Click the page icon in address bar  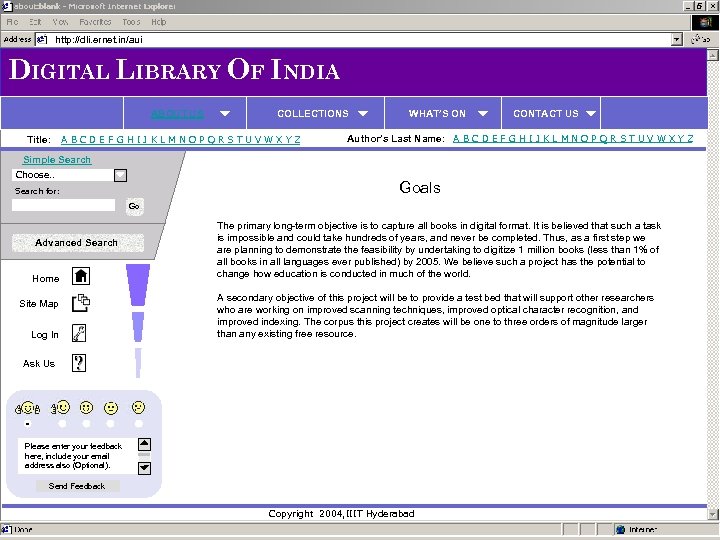click(x=42, y=39)
